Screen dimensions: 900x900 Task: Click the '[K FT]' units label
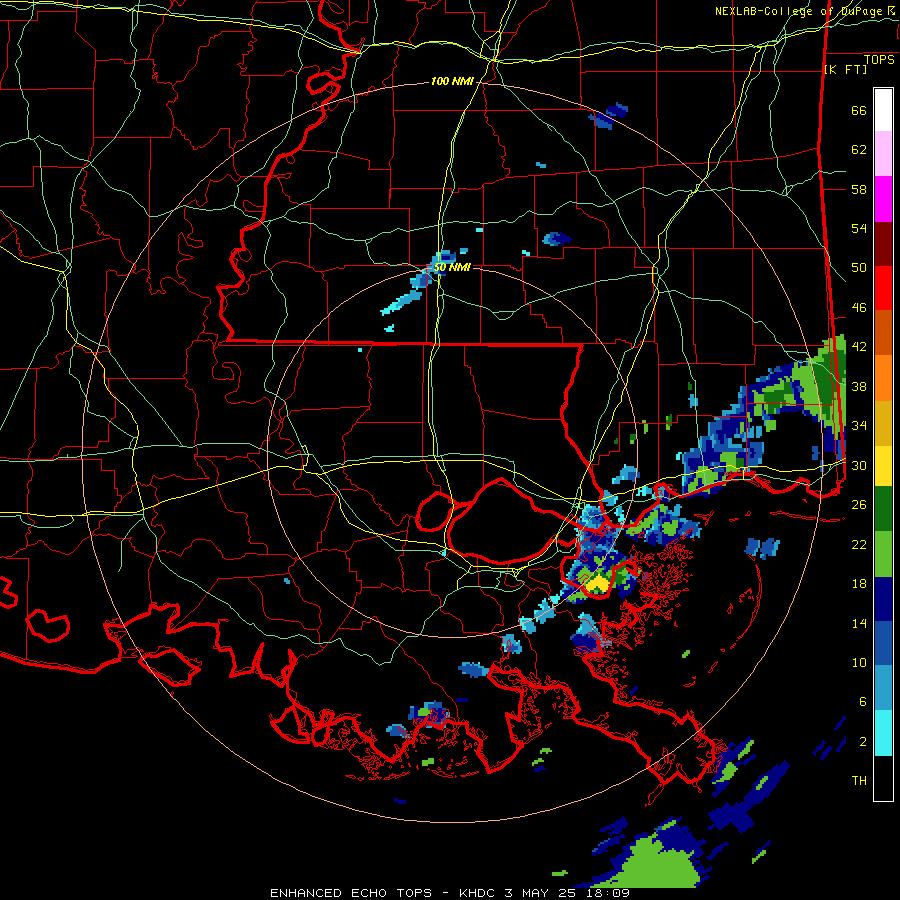(x=845, y=69)
